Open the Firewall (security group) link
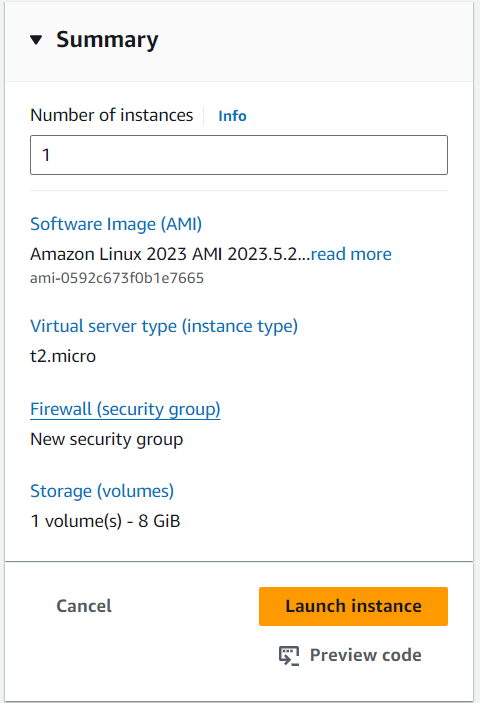Viewport: 480px width, 703px height. [x=125, y=409]
